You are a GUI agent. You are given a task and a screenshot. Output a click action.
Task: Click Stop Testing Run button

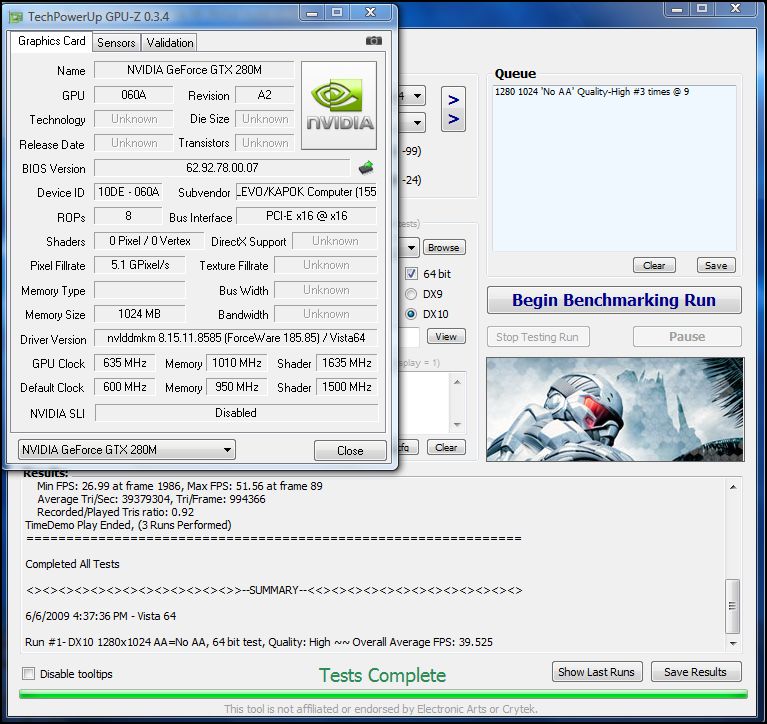pos(538,337)
